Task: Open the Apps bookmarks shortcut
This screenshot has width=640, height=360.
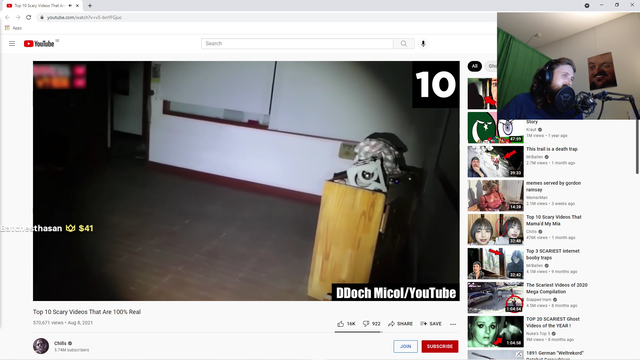Action: (x=13, y=28)
